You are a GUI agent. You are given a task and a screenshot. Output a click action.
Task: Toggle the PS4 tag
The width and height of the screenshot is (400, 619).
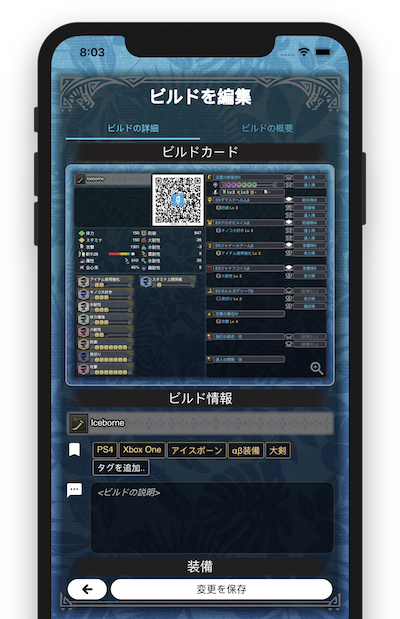coord(105,450)
